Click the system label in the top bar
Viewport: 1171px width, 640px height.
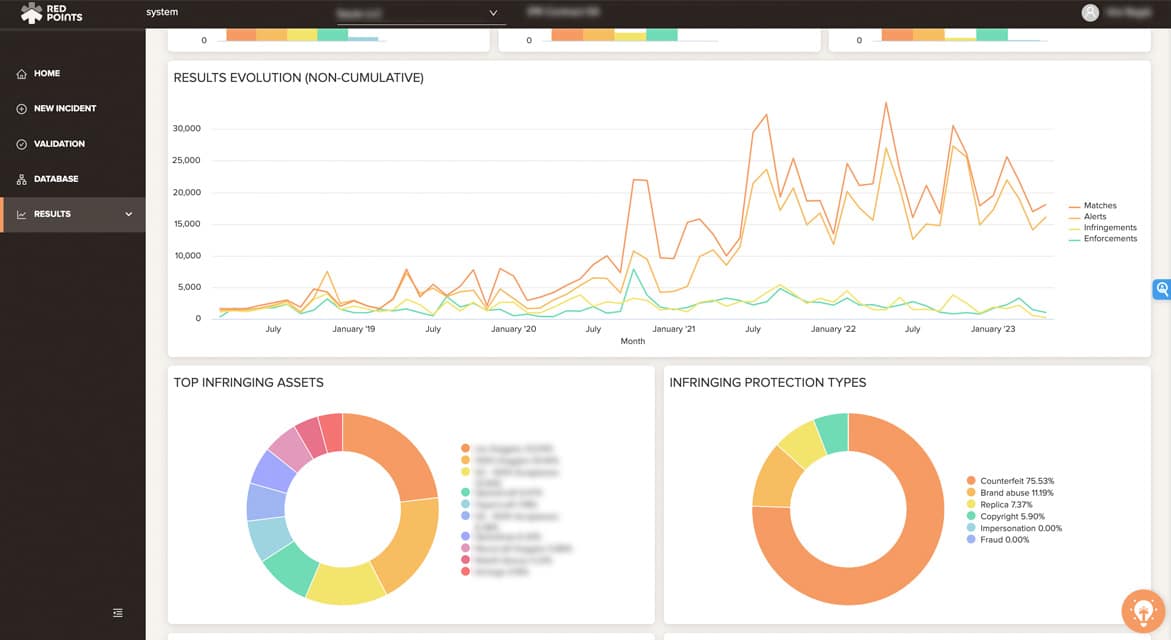click(x=162, y=12)
